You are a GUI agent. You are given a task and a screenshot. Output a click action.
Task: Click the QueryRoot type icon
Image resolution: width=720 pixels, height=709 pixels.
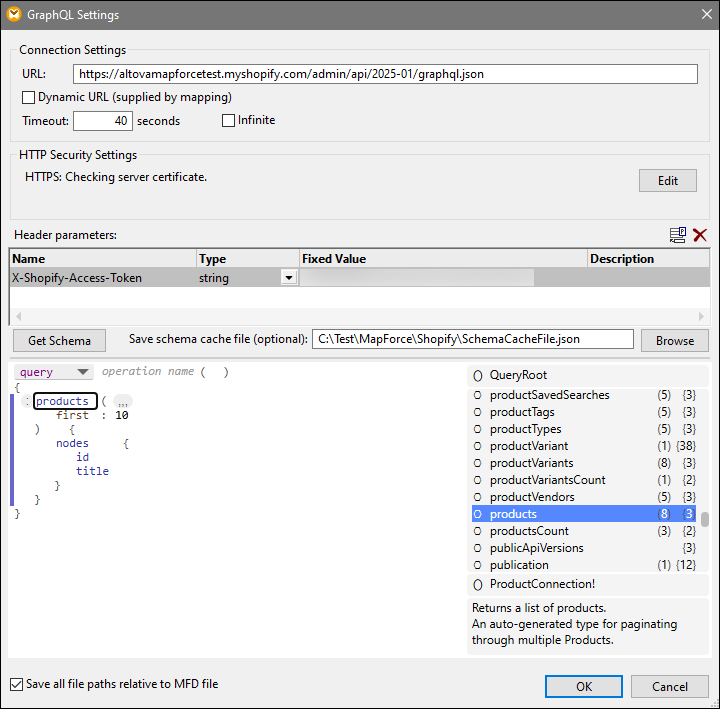(477, 376)
